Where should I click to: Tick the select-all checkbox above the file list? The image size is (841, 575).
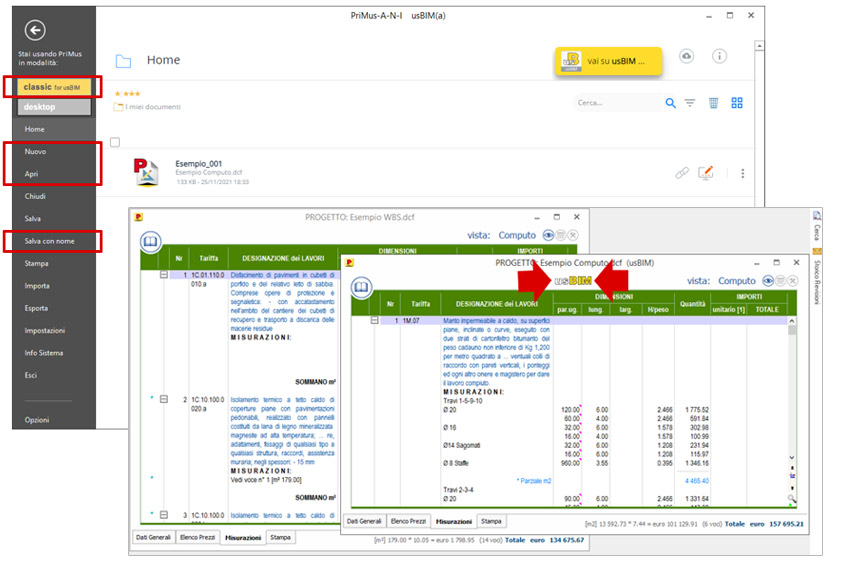point(115,142)
